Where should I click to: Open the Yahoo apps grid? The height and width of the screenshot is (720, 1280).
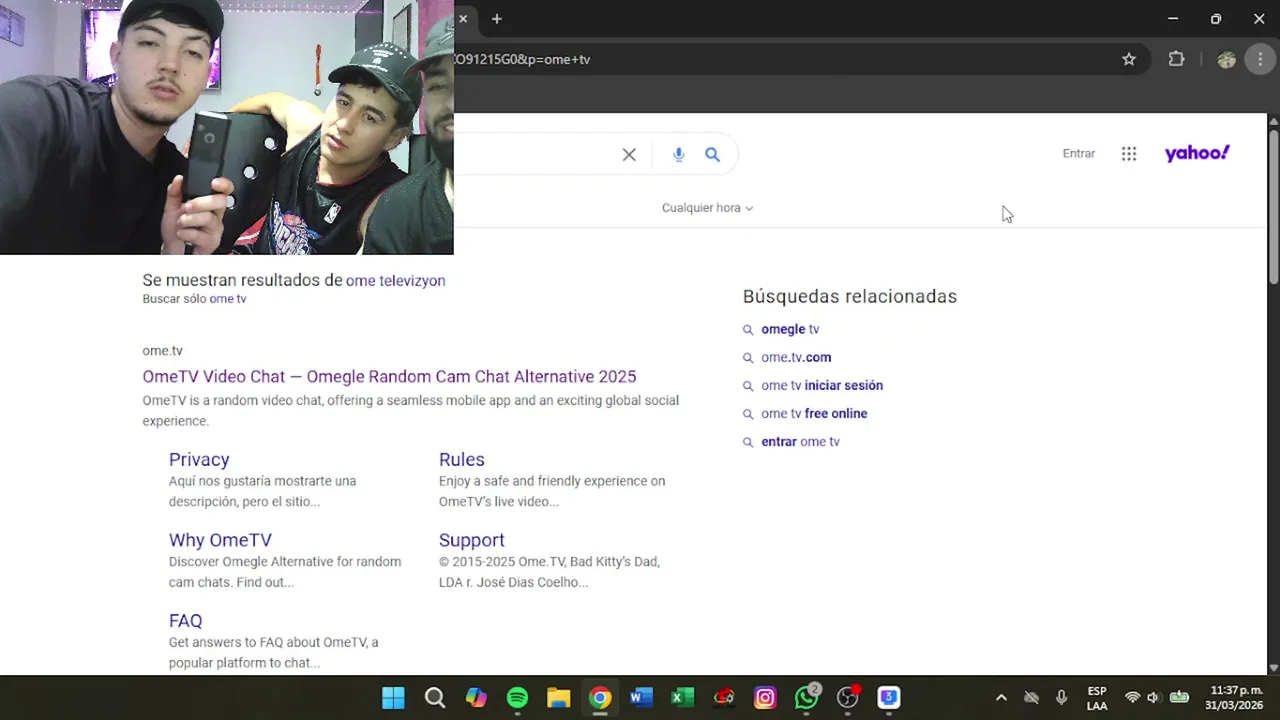1129,153
